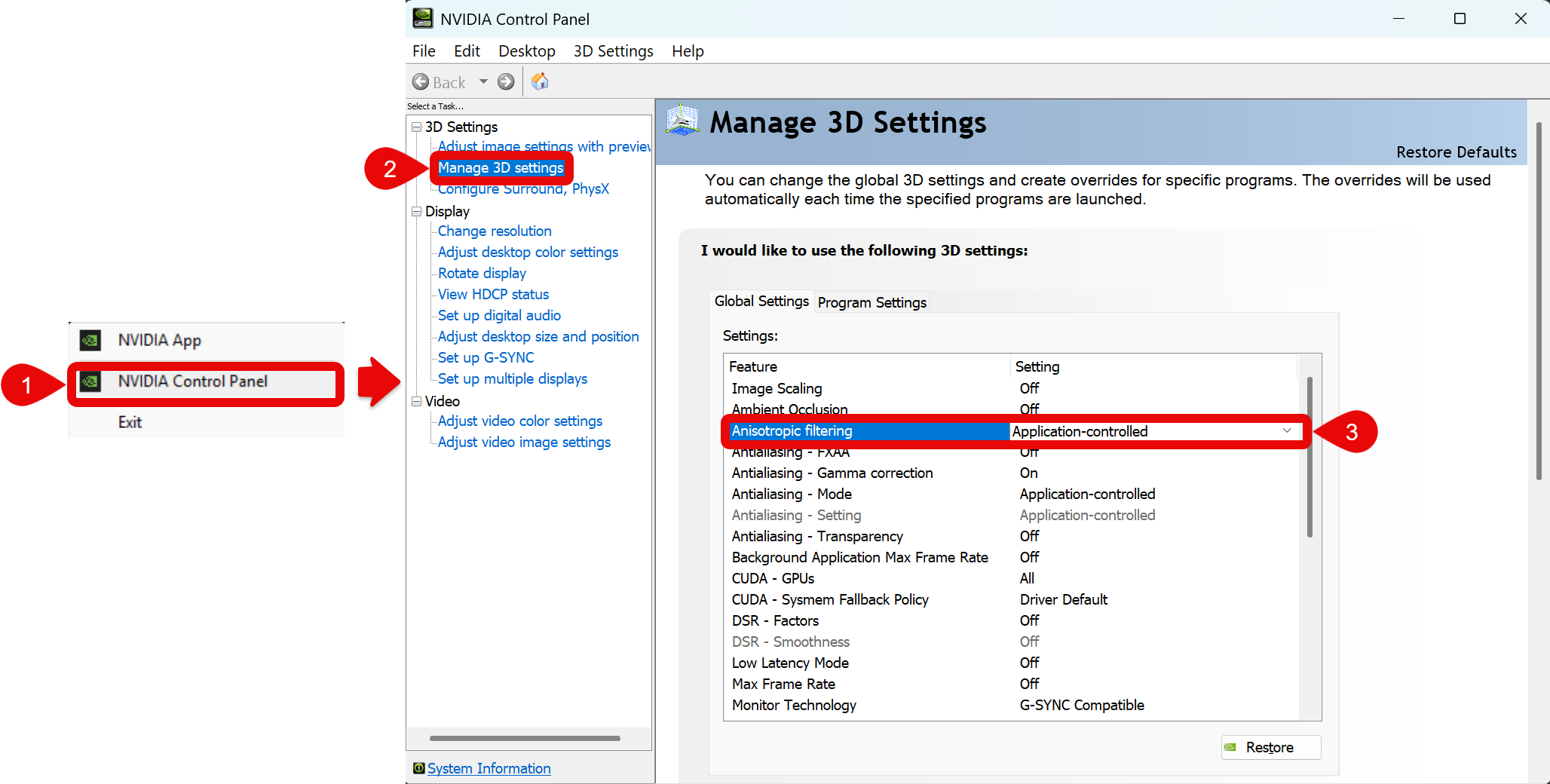The width and height of the screenshot is (1550, 784).
Task: Choose Exit in context menu
Action: pos(130,422)
